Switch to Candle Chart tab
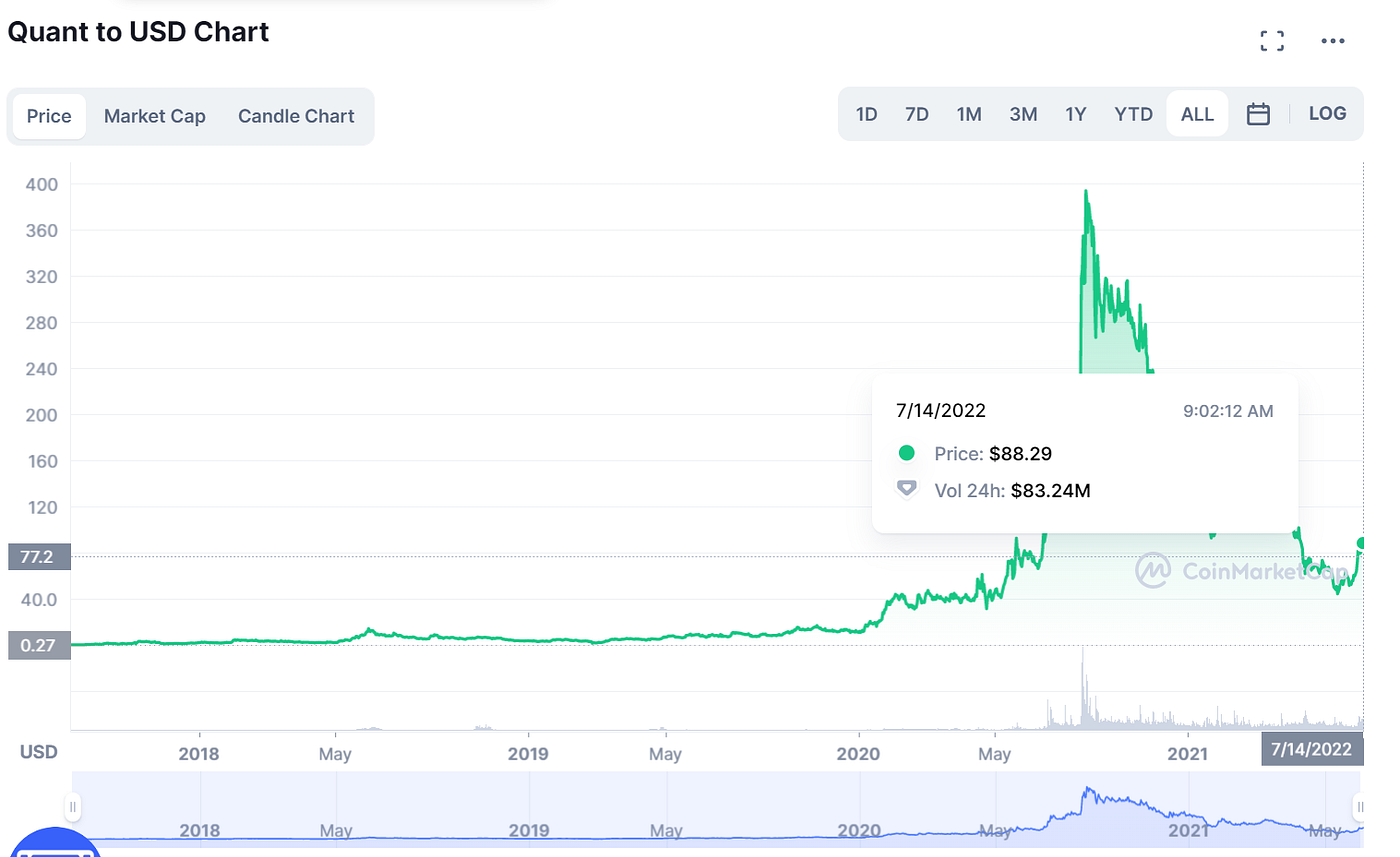The image size is (1400, 857). point(296,116)
